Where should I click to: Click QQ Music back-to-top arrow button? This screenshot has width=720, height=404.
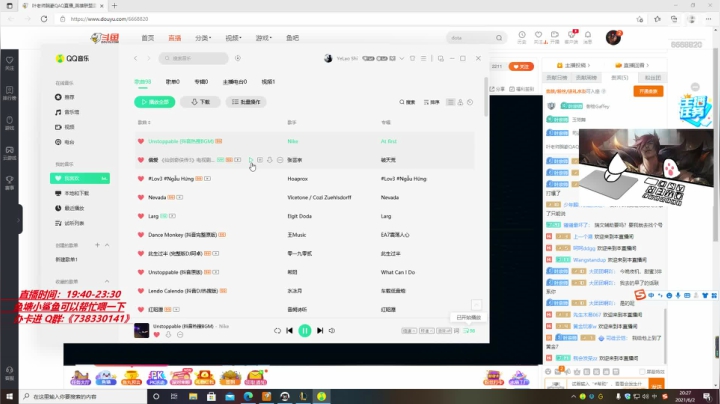tap(477, 305)
